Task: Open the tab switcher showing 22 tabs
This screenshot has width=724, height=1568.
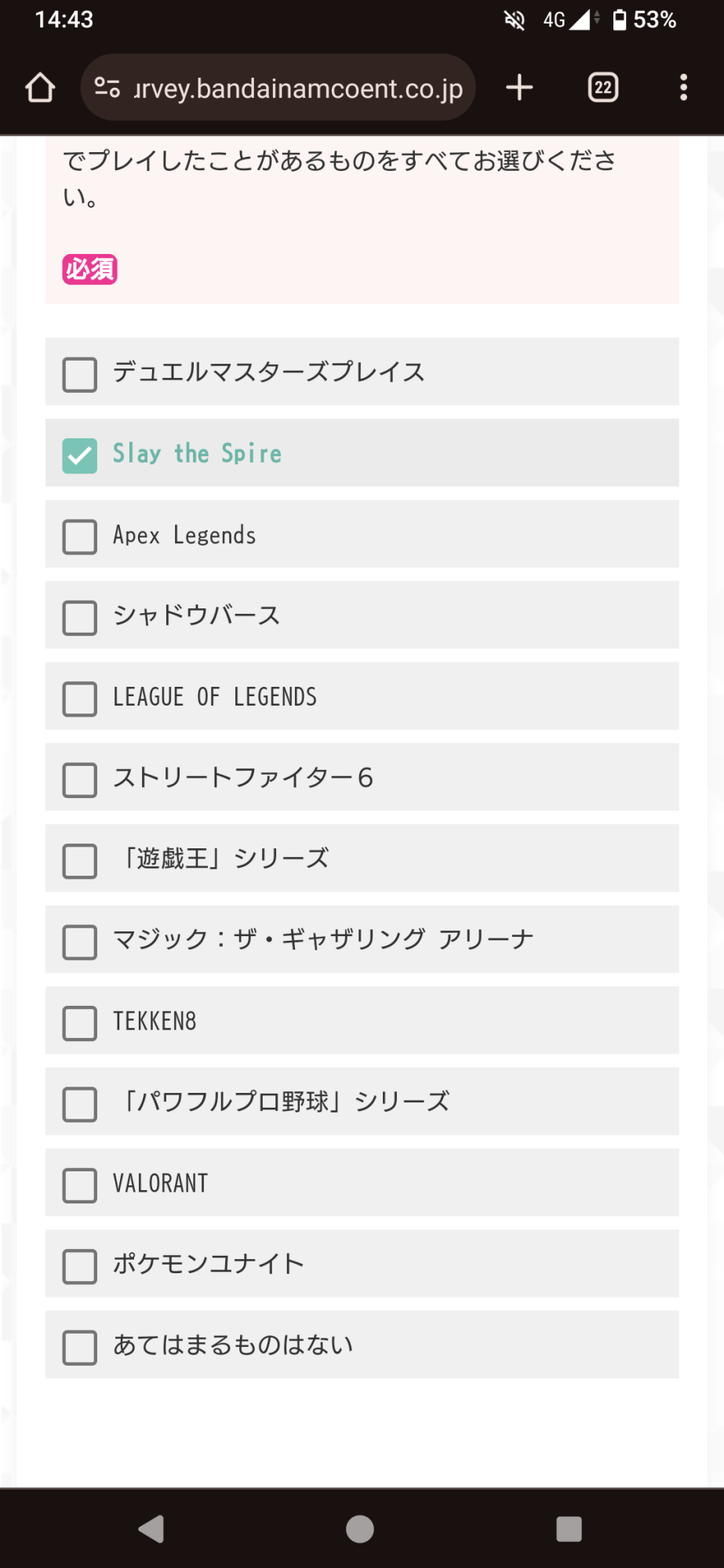Action: [603, 87]
